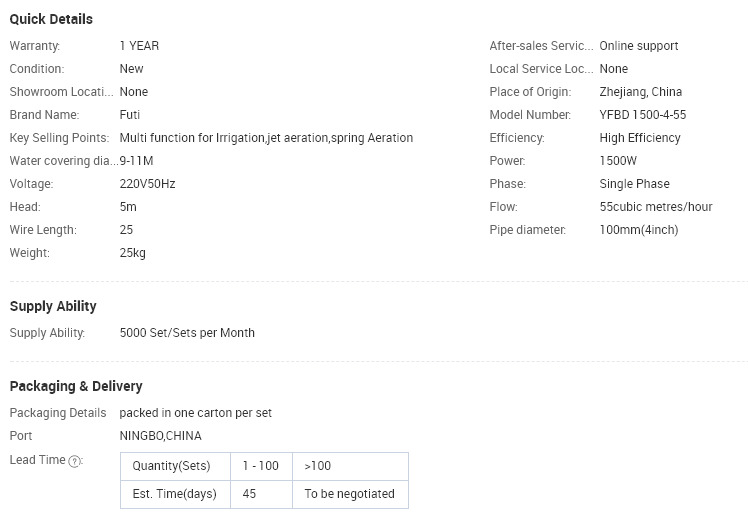The width and height of the screenshot is (748, 517).
Task: Click the brand name Futi
Action: click(130, 114)
